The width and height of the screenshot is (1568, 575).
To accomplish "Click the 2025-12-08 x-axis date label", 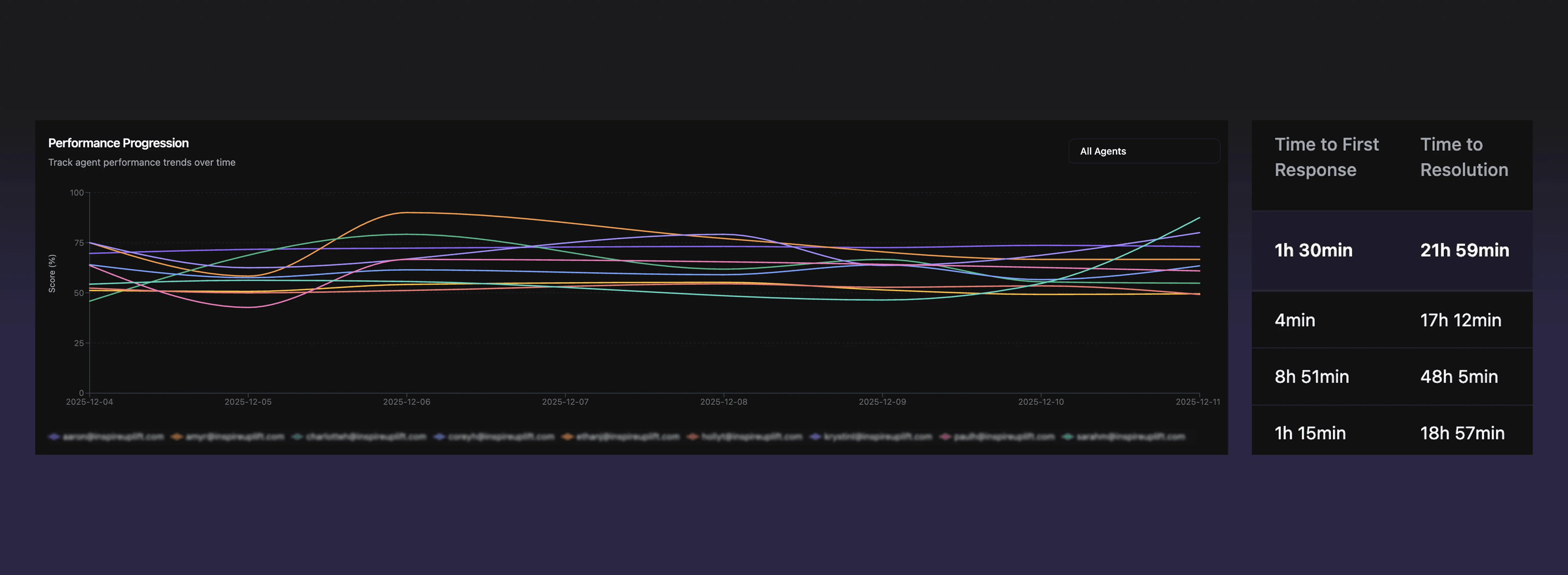I will click(724, 402).
